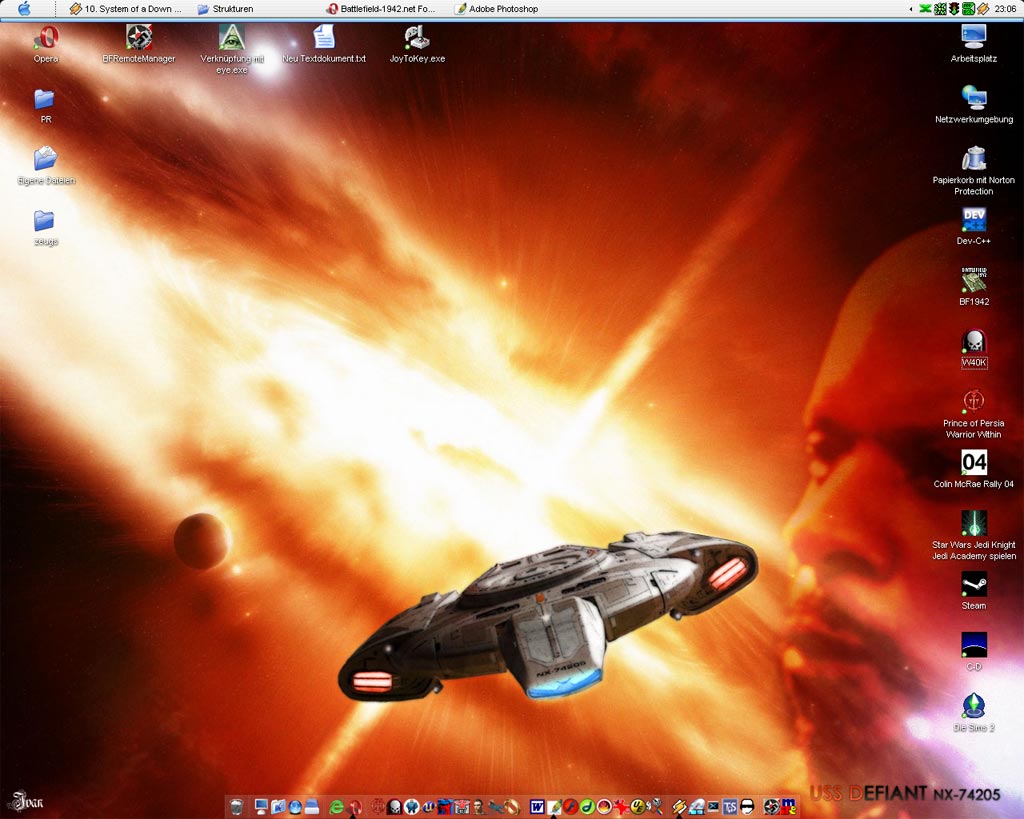This screenshot has height=819, width=1024.
Task: Switch to 10. System of a Down task
Action: click(125, 9)
